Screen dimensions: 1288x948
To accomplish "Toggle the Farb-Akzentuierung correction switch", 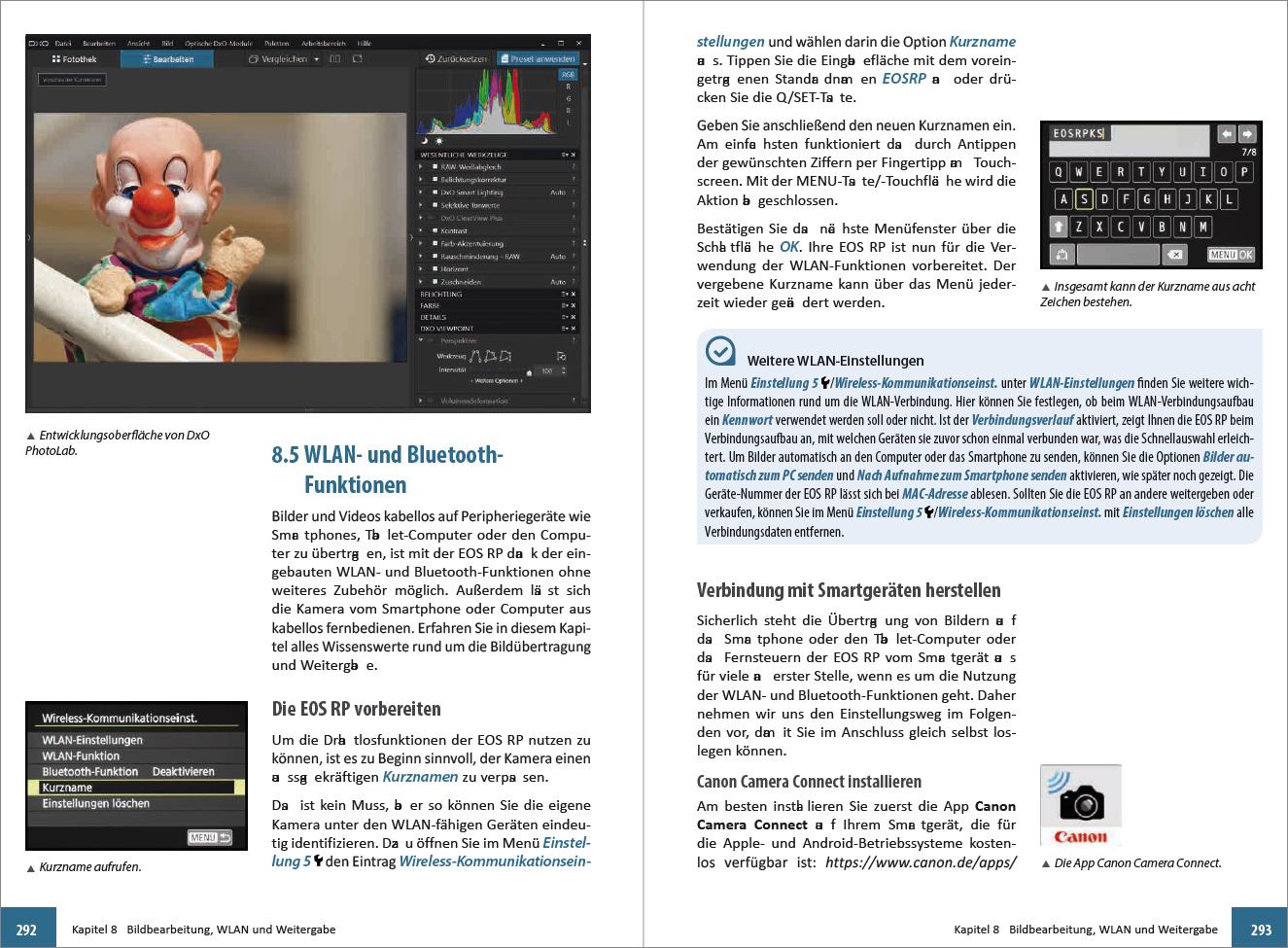I will (435, 244).
